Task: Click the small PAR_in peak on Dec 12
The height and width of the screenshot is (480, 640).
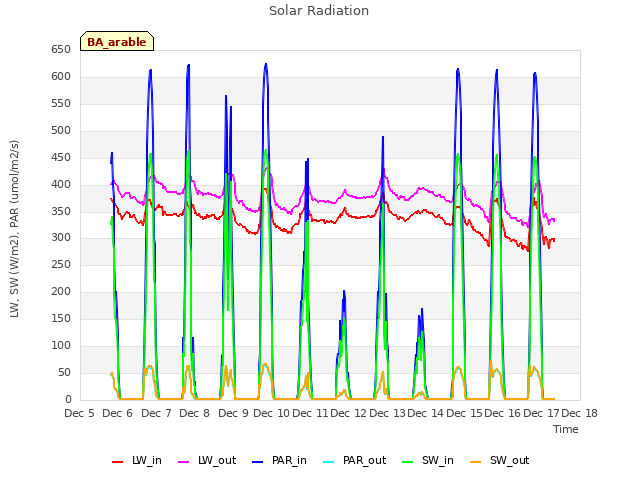Action: 344,291
